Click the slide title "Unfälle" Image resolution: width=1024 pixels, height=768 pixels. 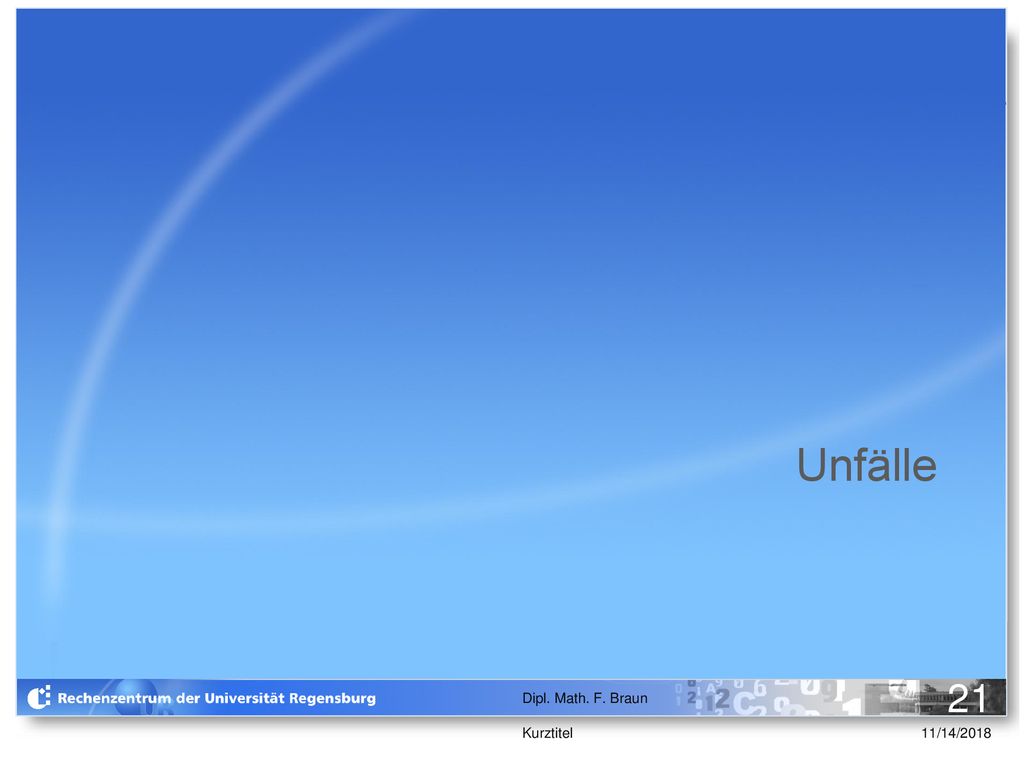(866, 465)
